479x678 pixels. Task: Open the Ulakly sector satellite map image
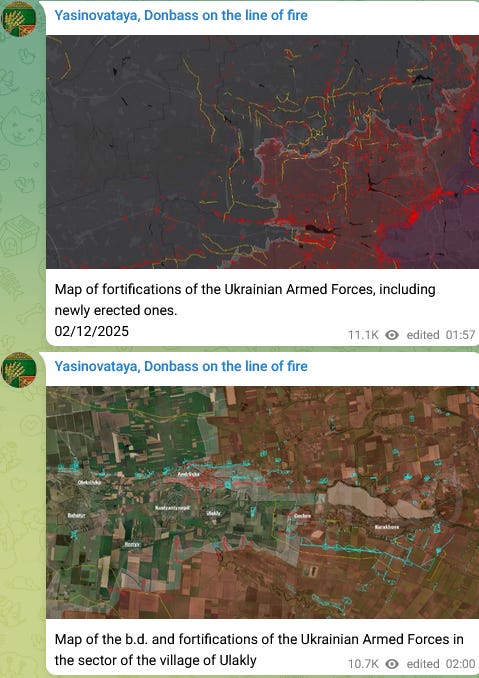(262, 502)
